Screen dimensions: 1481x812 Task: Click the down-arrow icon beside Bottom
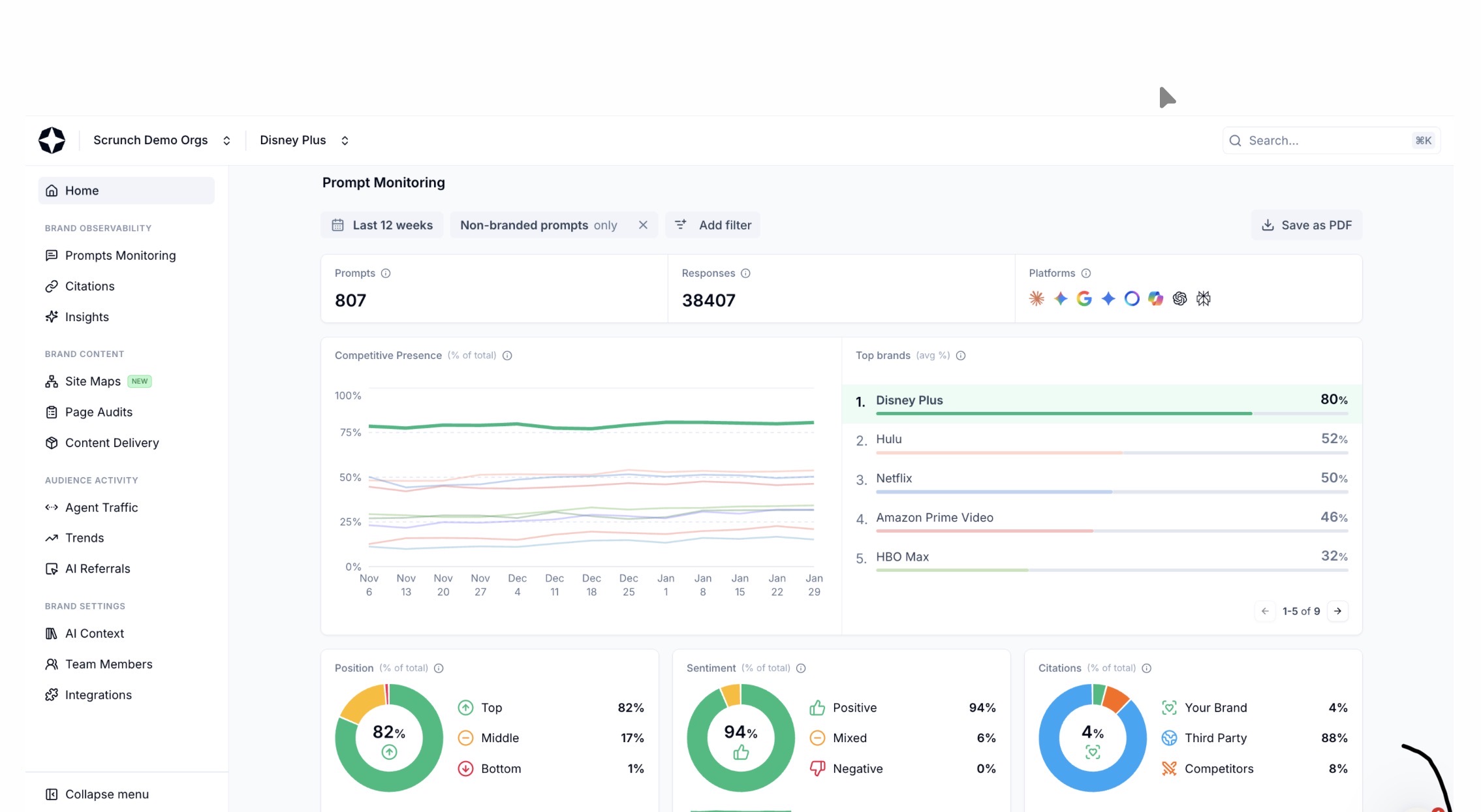(465, 768)
